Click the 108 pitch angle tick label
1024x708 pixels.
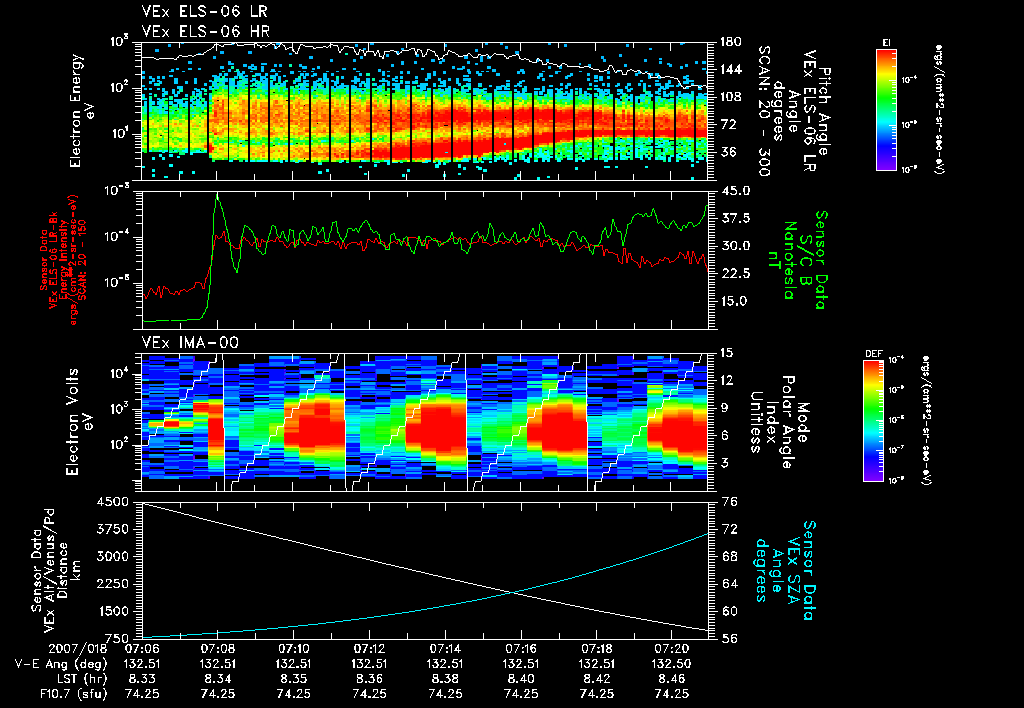[731, 97]
